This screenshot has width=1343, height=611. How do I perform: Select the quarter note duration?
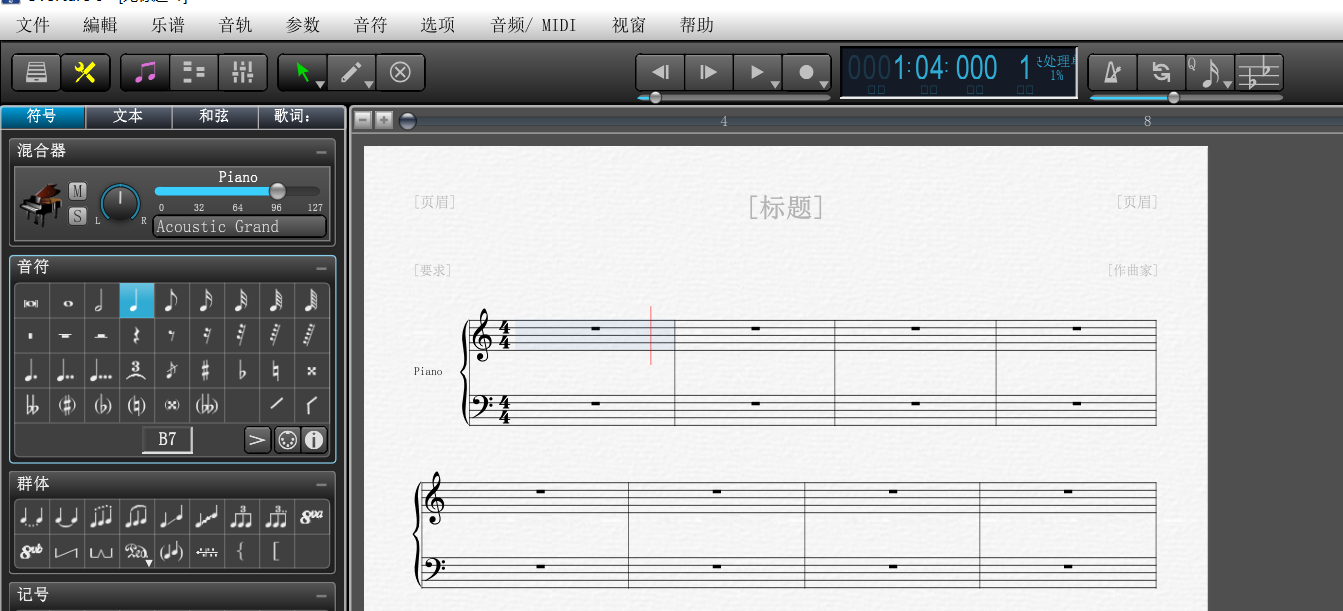[x=137, y=302]
